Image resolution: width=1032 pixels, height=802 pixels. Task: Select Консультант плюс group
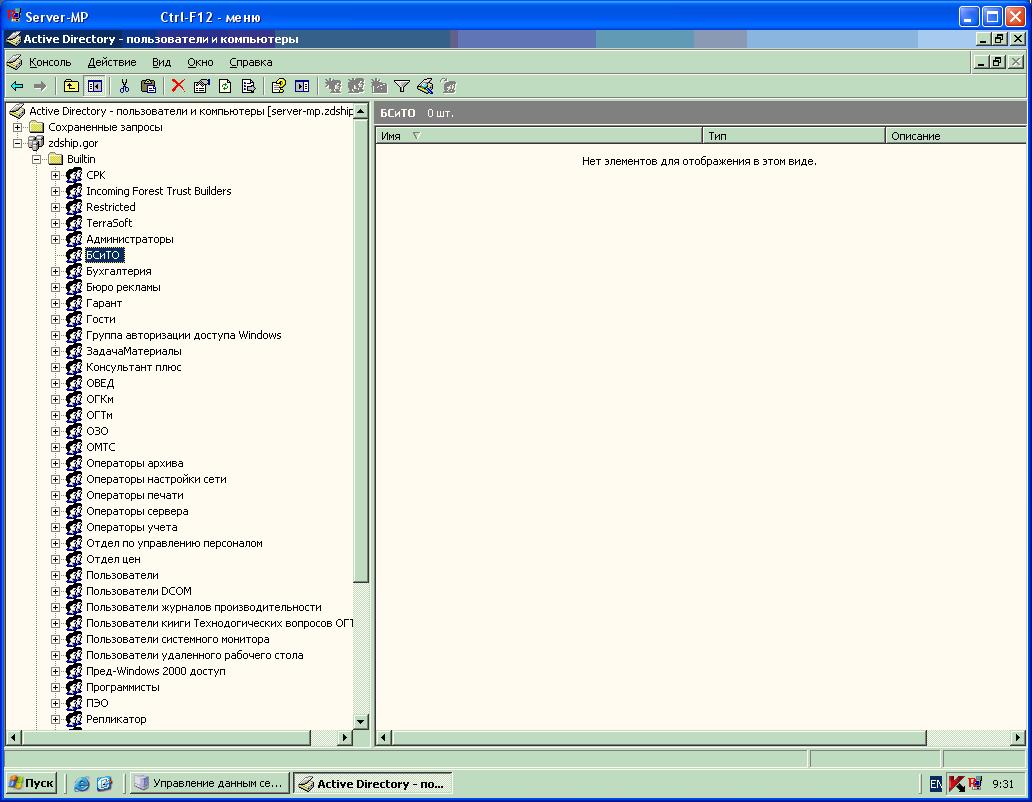point(134,367)
